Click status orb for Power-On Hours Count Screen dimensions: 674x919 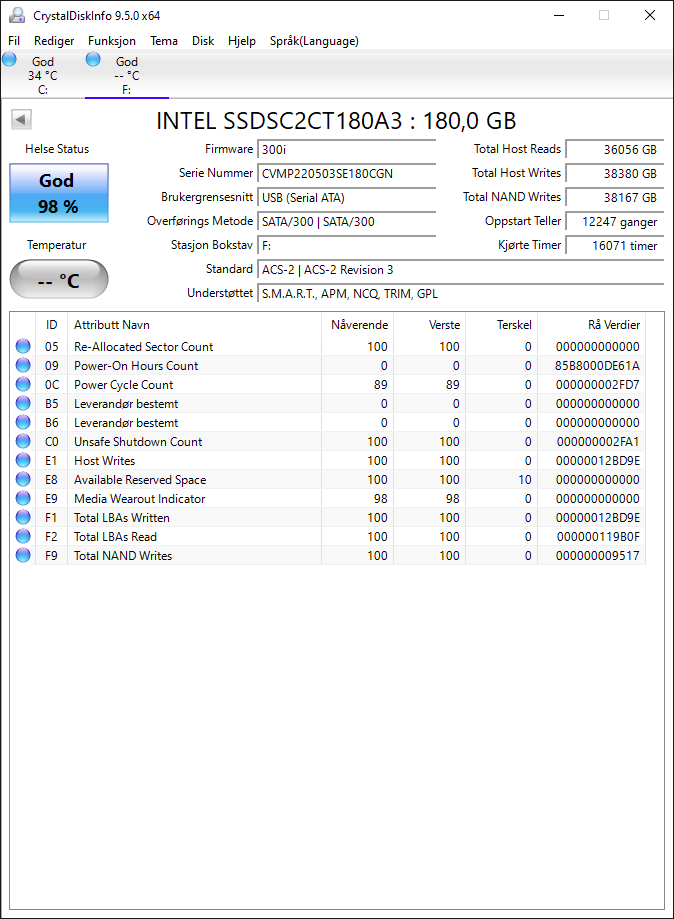pos(23,366)
